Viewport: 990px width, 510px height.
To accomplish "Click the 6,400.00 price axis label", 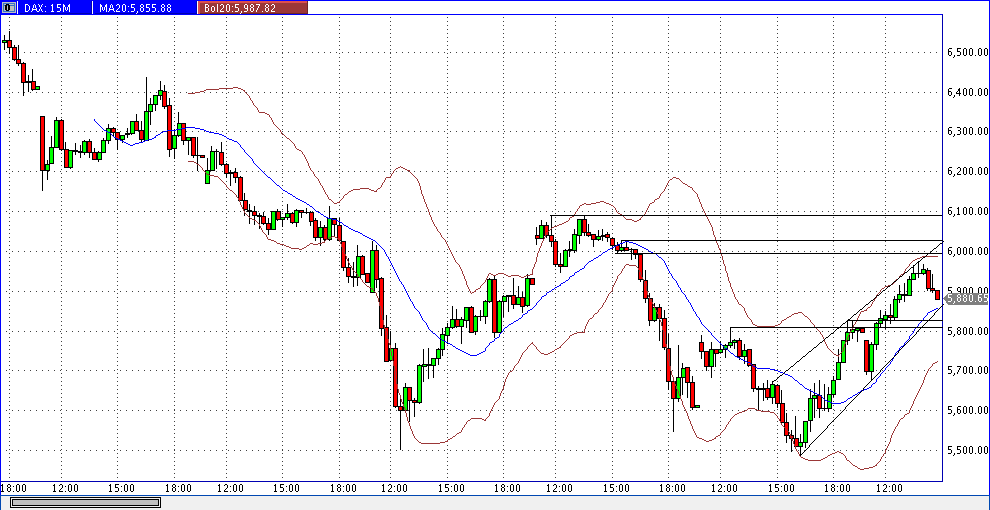I will pos(967,92).
